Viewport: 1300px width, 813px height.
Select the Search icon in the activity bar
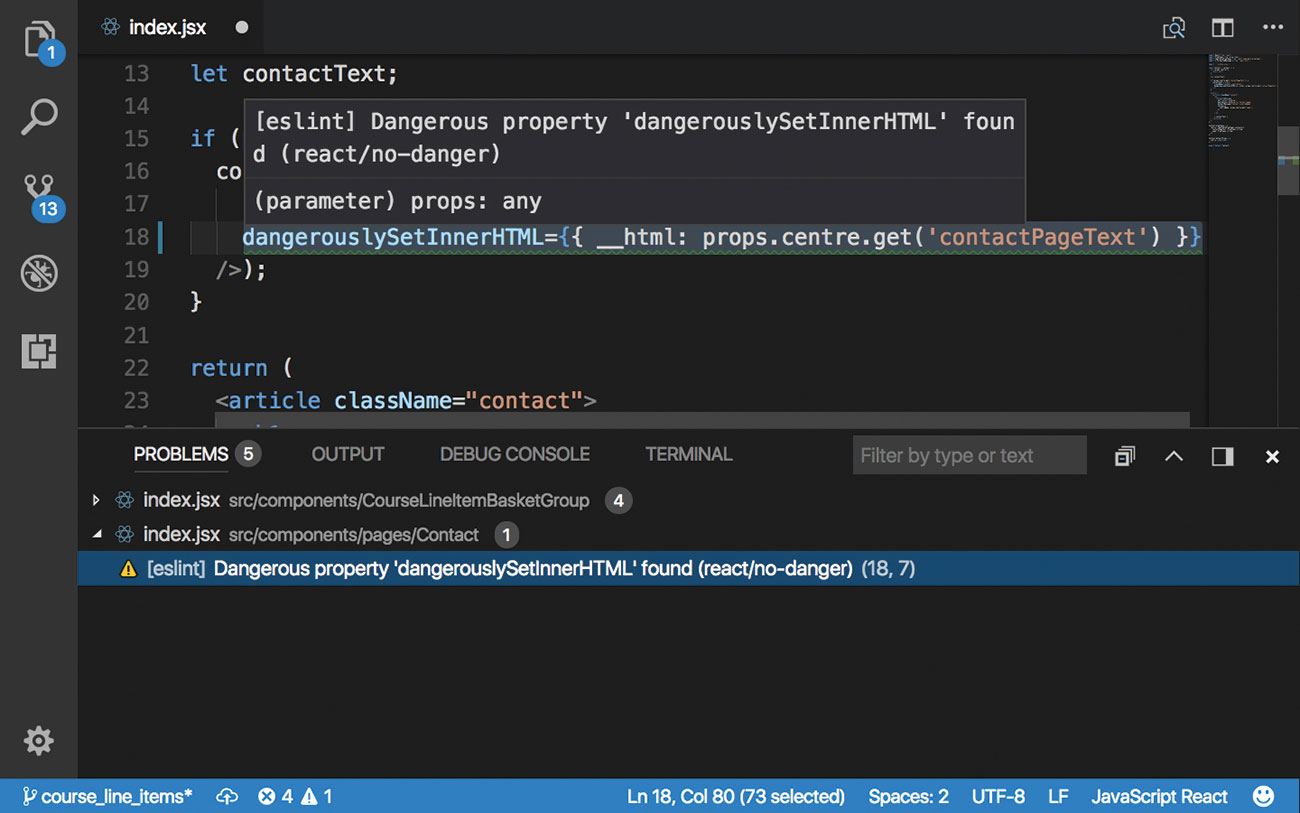tap(38, 117)
